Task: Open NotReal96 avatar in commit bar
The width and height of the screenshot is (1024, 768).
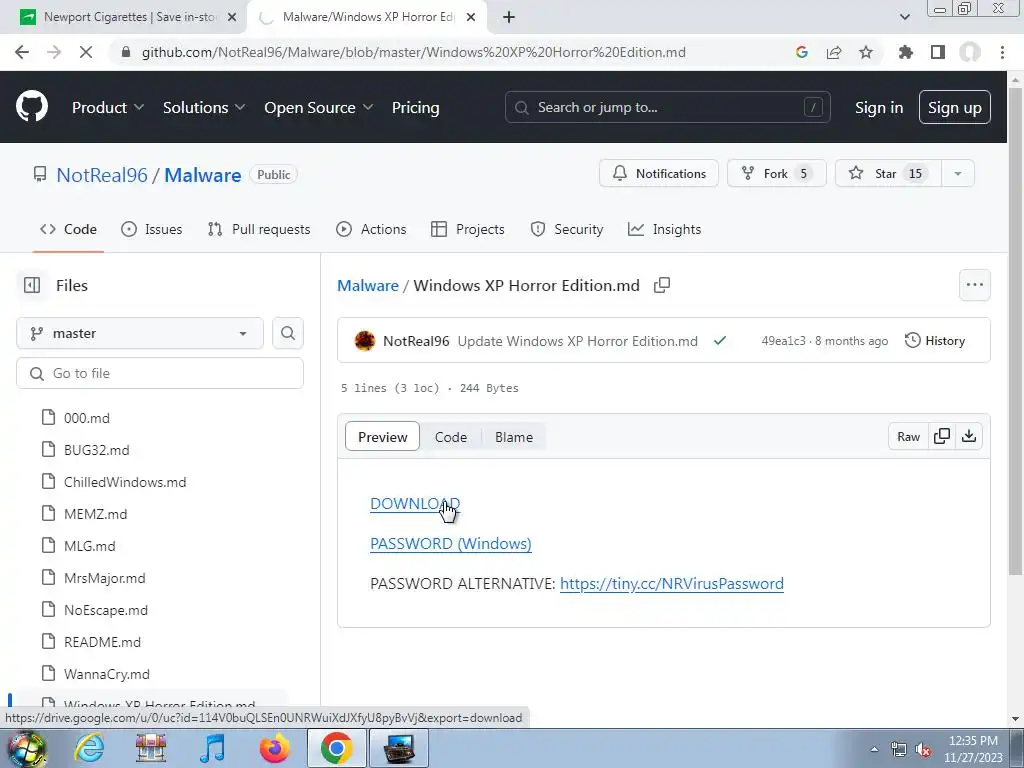Action: (364, 340)
